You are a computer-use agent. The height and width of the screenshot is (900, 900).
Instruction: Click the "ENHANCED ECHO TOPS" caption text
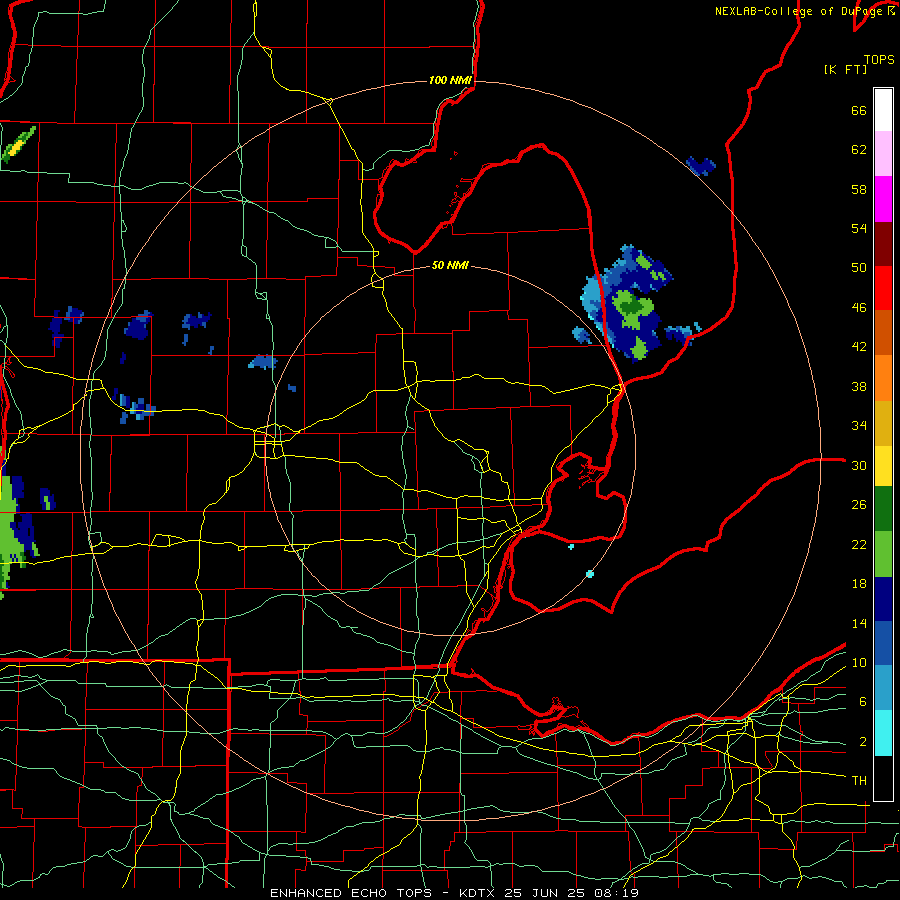tap(351, 893)
